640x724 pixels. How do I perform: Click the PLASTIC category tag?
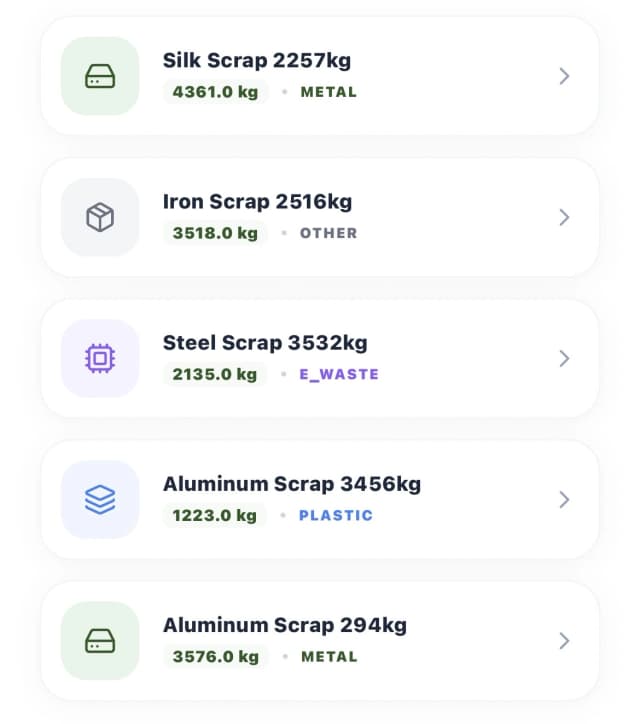(x=336, y=516)
